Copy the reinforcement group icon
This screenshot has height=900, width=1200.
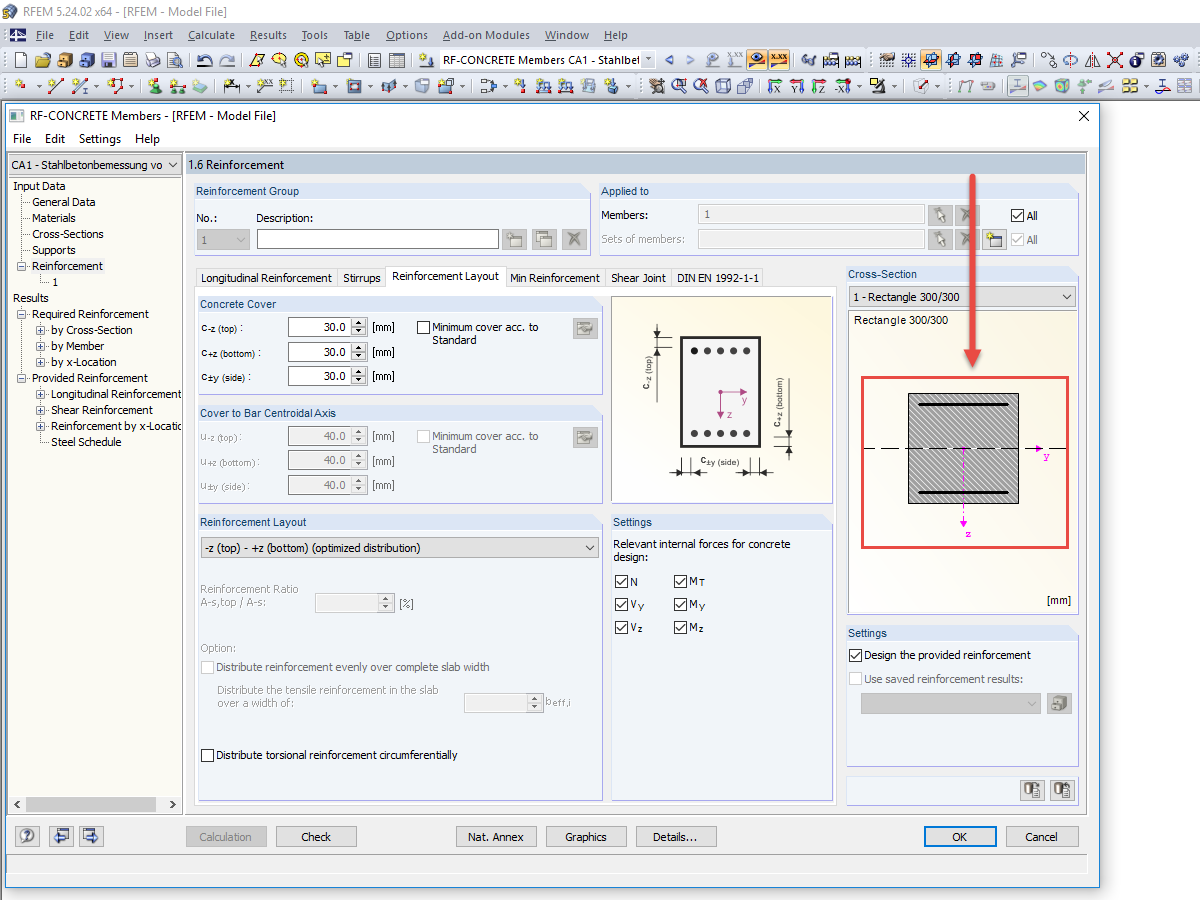click(544, 239)
